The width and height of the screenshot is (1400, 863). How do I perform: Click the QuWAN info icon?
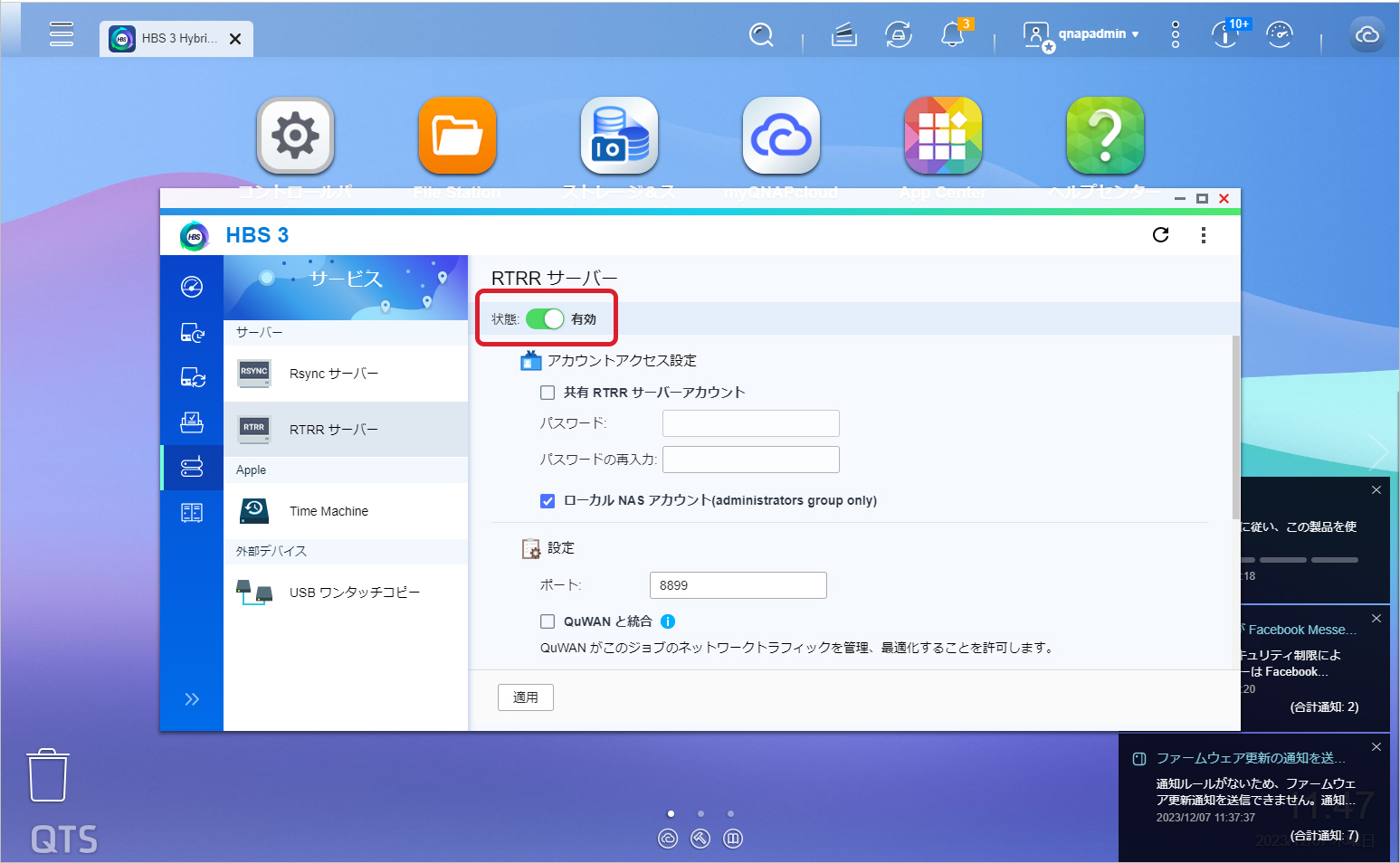[x=668, y=621]
